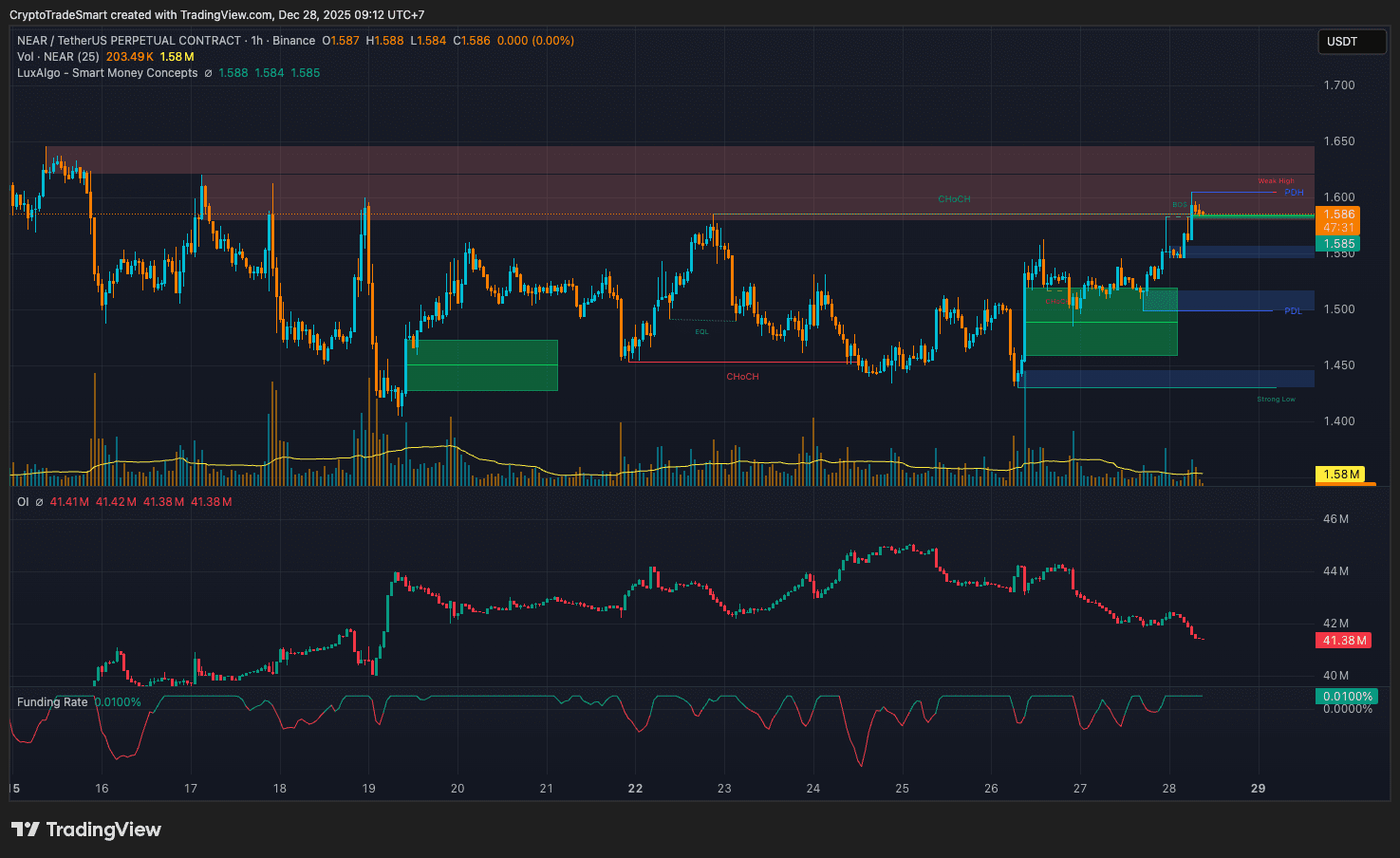Click the blue PDH level label
The width and height of the screenshot is (1400, 858).
pyautogui.click(x=1294, y=193)
